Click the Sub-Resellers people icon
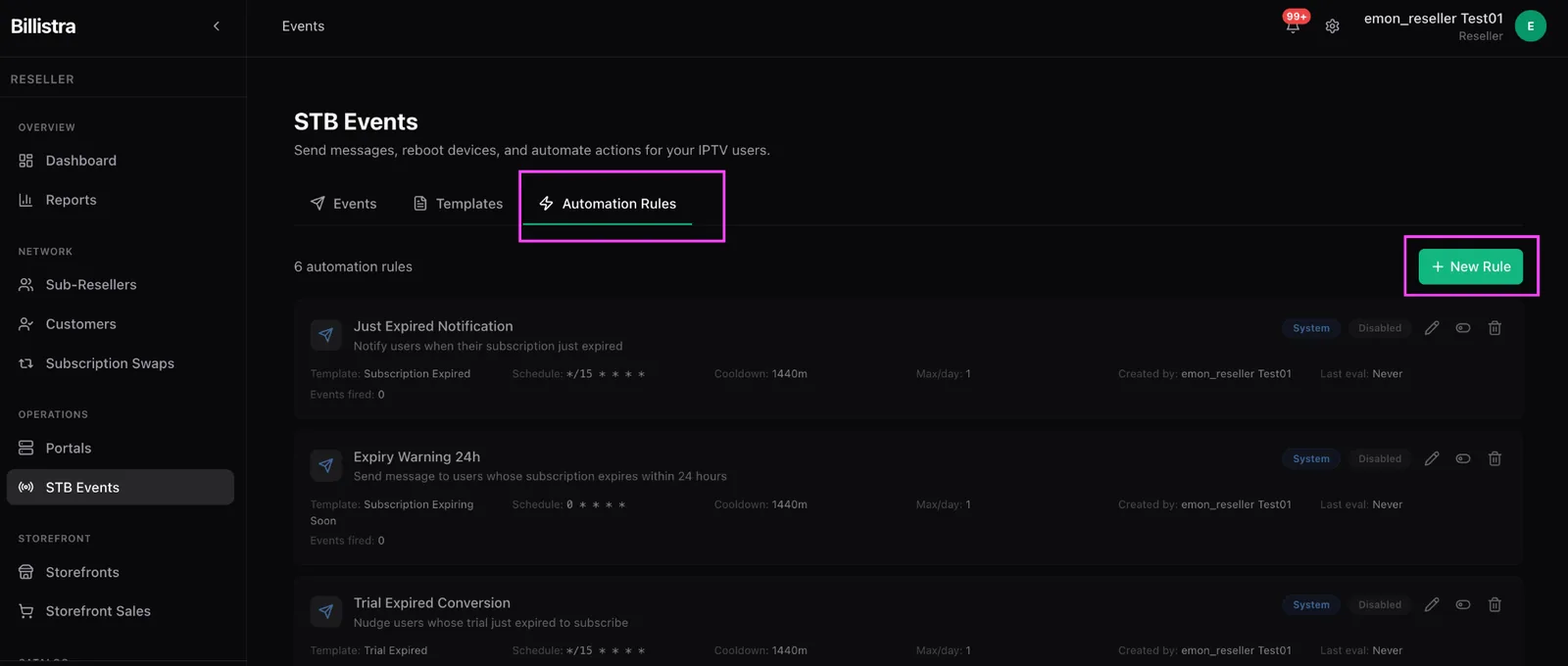 tap(26, 285)
